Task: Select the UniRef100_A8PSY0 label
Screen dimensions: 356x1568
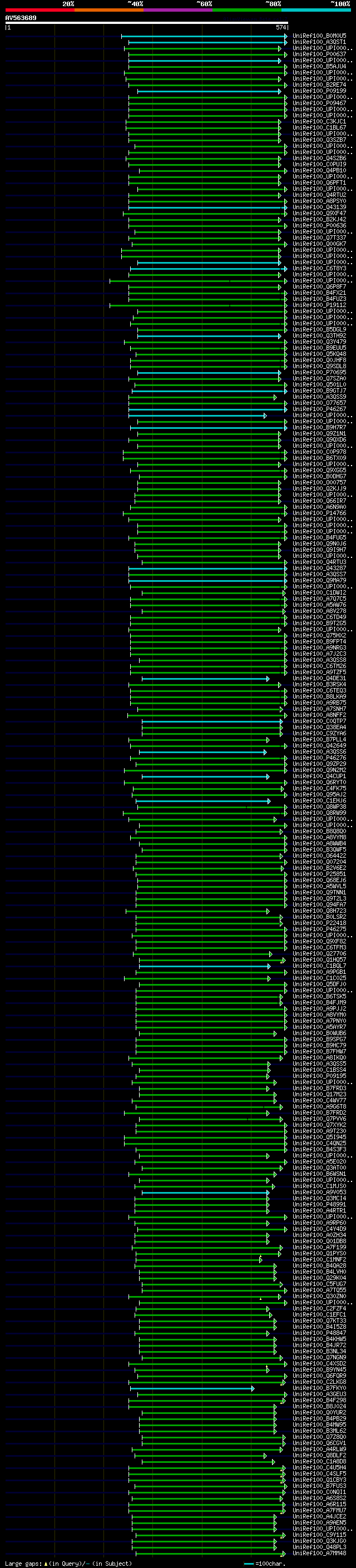Action: (319, 201)
